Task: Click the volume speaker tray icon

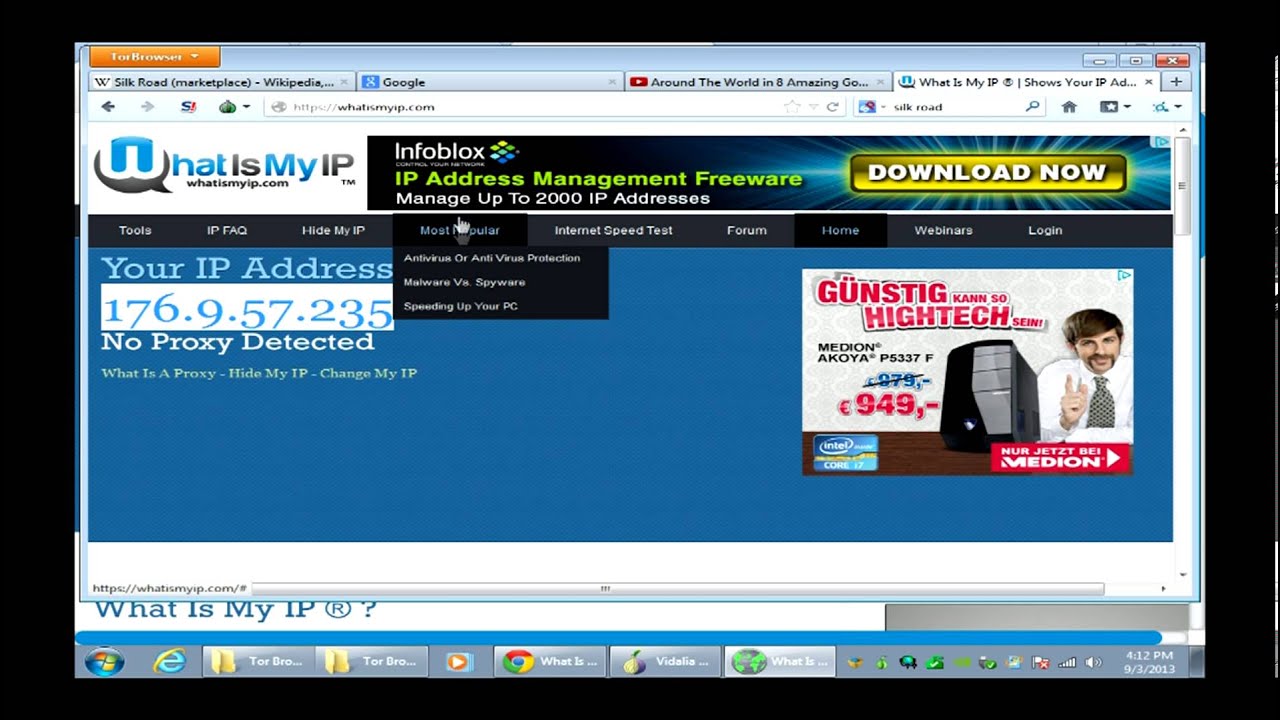Action: (1093, 662)
